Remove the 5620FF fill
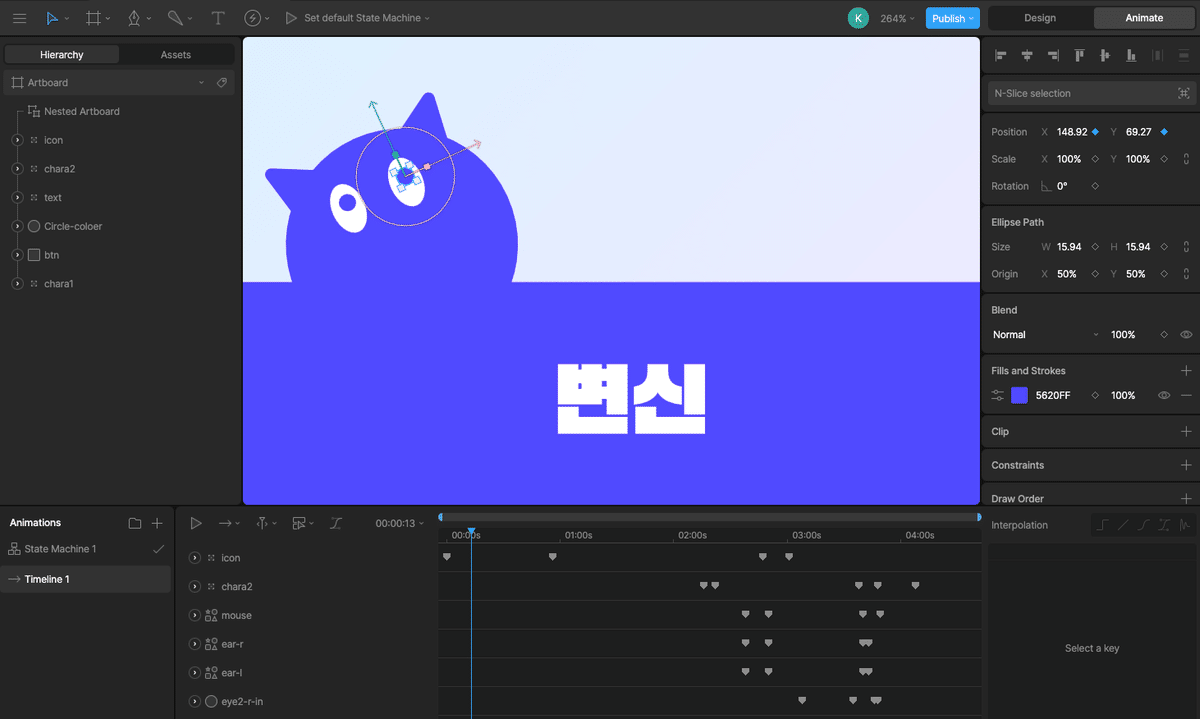The width and height of the screenshot is (1200, 719). [1186, 396]
